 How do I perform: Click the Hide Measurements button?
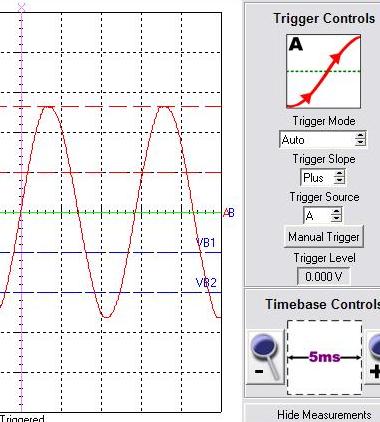[x=324, y=415]
